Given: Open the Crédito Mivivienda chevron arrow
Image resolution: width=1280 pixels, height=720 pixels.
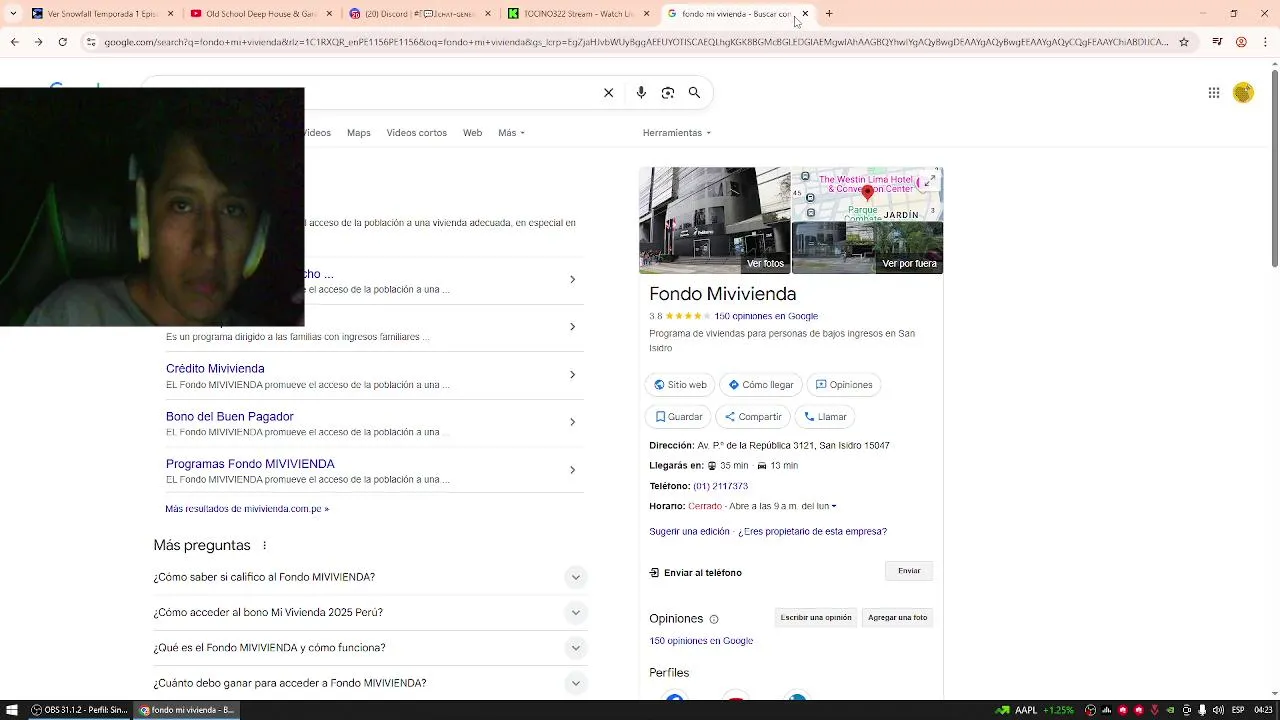Looking at the screenshot, I should (x=572, y=375).
